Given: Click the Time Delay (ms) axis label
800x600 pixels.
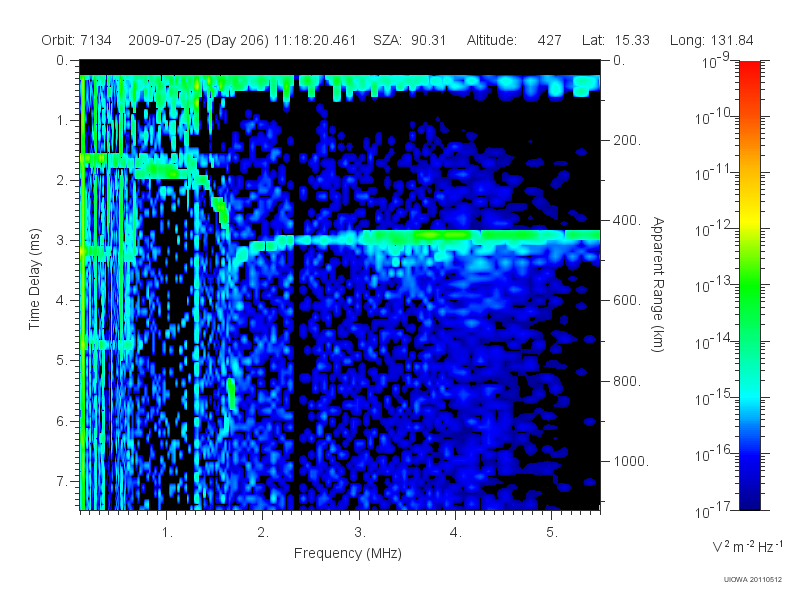Looking at the screenshot, I should click(x=34, y=279).
